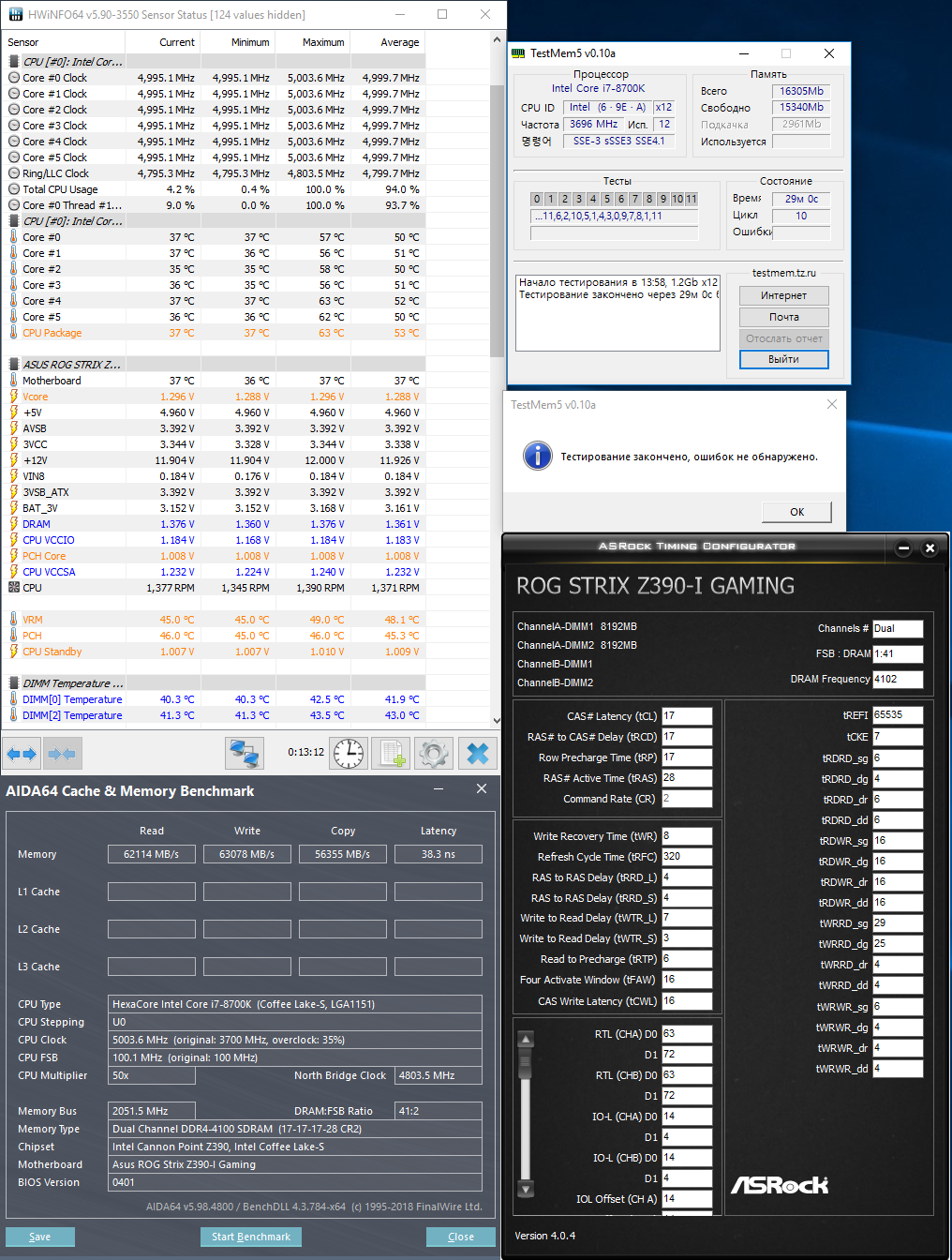
Task: Open the network remote center icon in HWiNFO
Action: coord(245,753)
